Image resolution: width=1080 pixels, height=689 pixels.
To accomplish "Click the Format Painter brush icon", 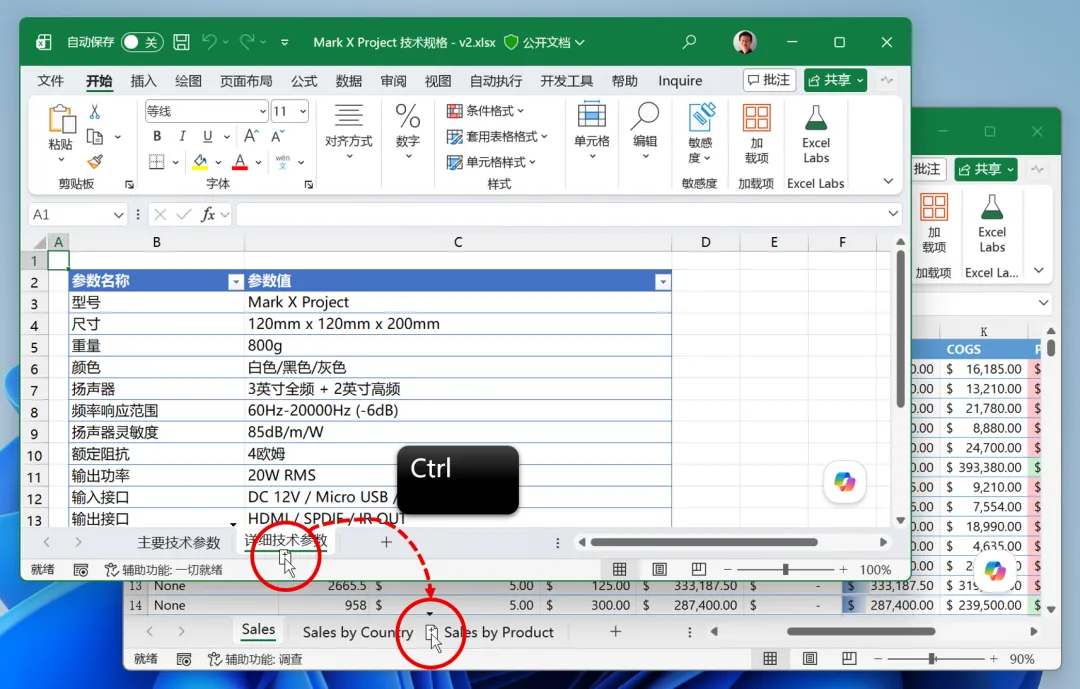I will pyautogui.click(x=95, y=162).
